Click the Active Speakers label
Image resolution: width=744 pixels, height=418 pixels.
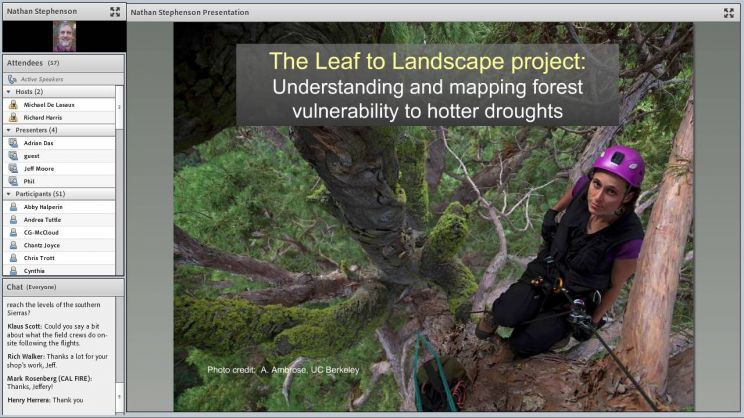[42, 79]
